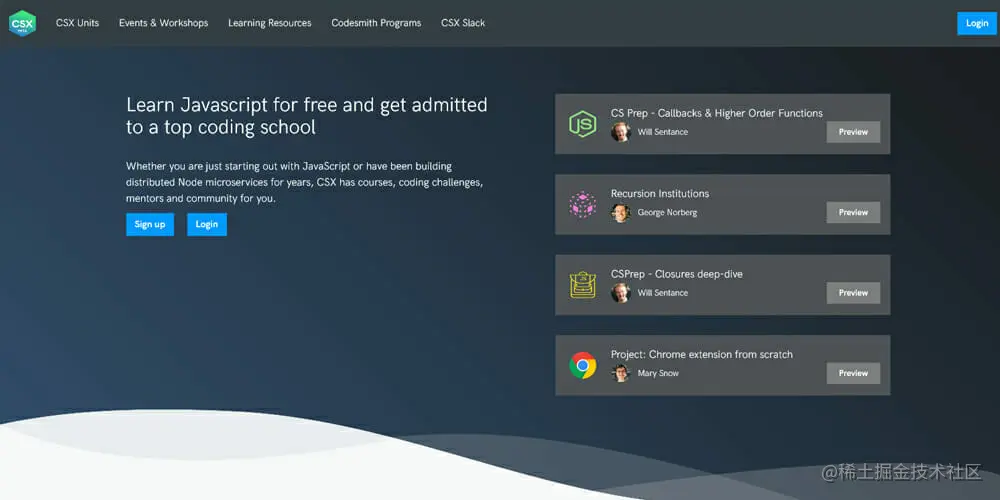The width and height of the screenshot is (1000, 500).
Task: Click the CSX hexagon logo
Action: (22, 23)
